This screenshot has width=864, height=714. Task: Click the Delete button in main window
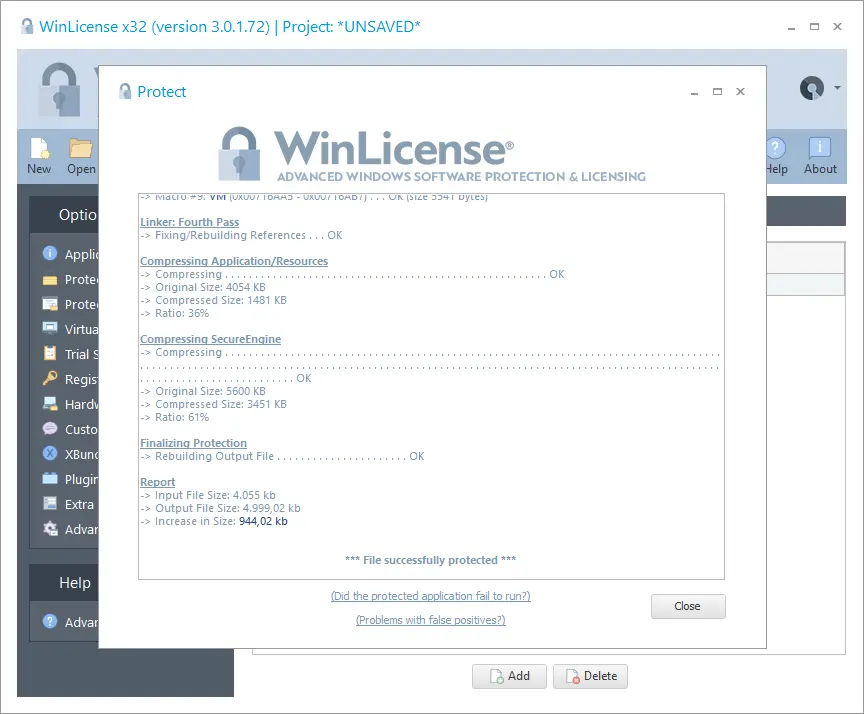(590, 676)
